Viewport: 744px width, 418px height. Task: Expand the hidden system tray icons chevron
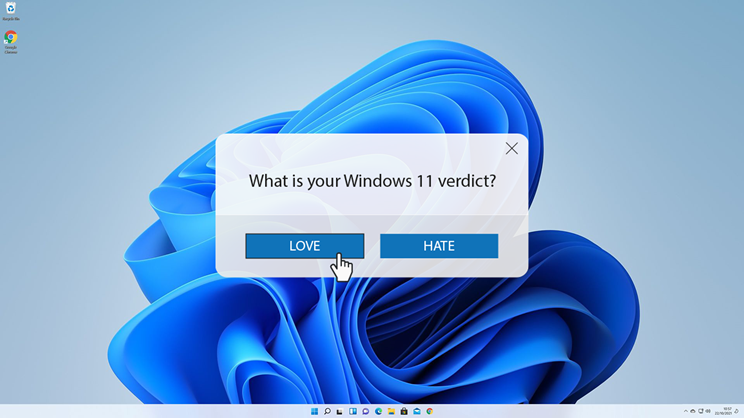coord(686,411)
